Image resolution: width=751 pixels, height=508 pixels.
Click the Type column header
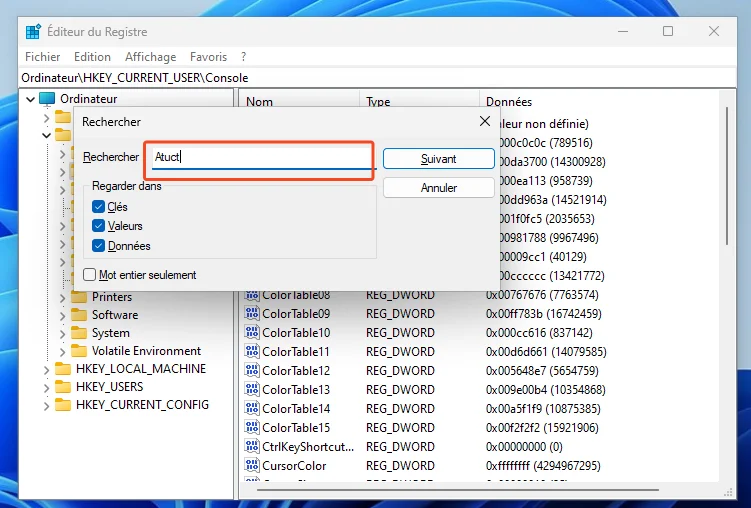point(419,102)
